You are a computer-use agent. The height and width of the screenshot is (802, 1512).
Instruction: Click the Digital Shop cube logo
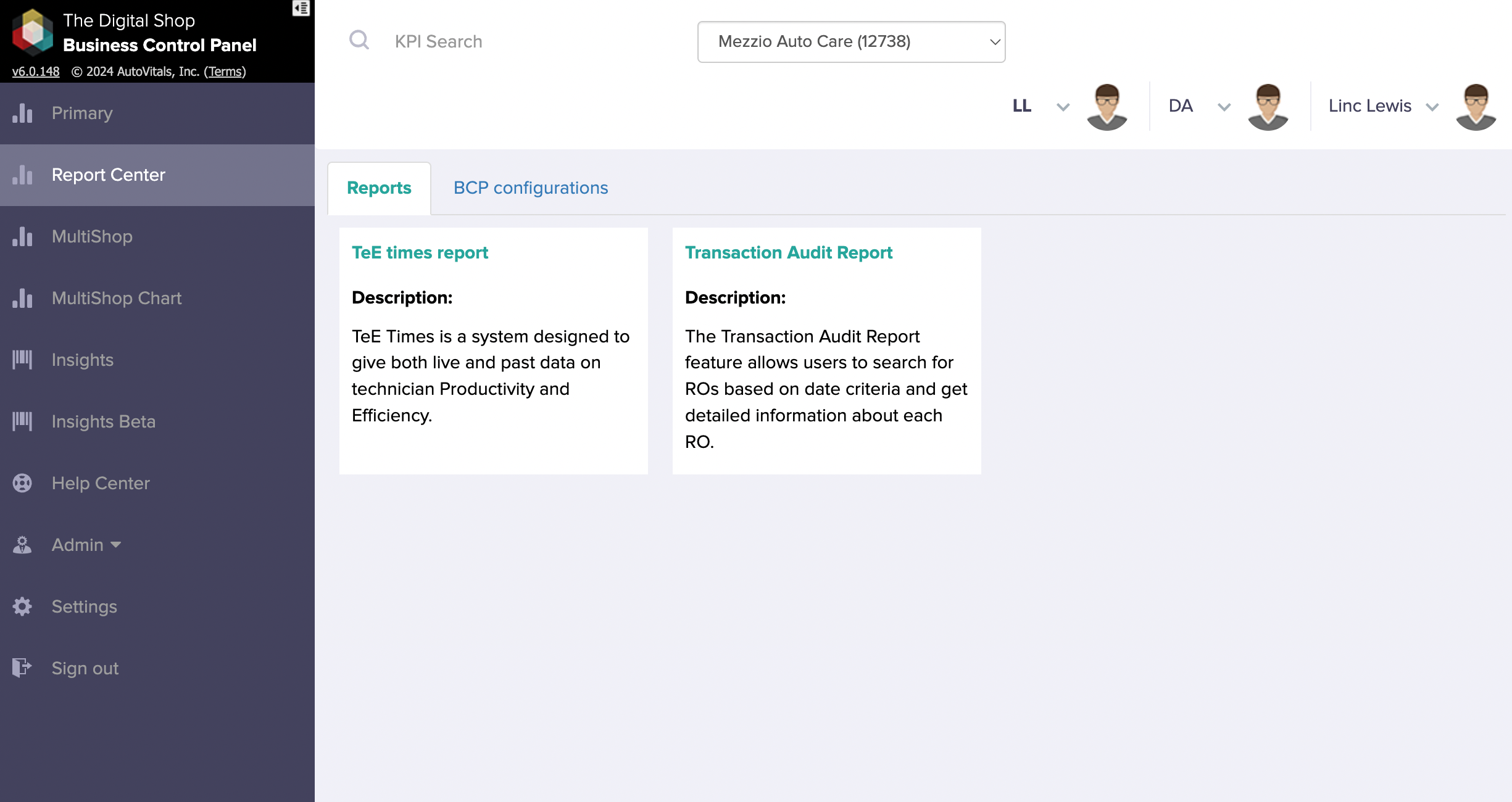click(x=33, y=32)
